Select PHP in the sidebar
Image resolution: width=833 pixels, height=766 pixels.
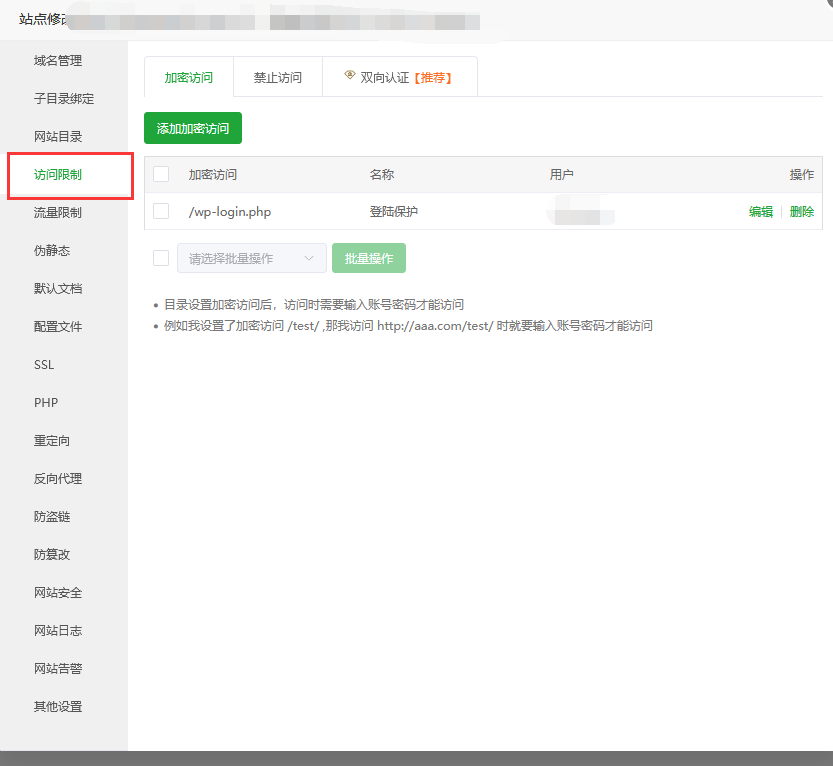[46, 402]
